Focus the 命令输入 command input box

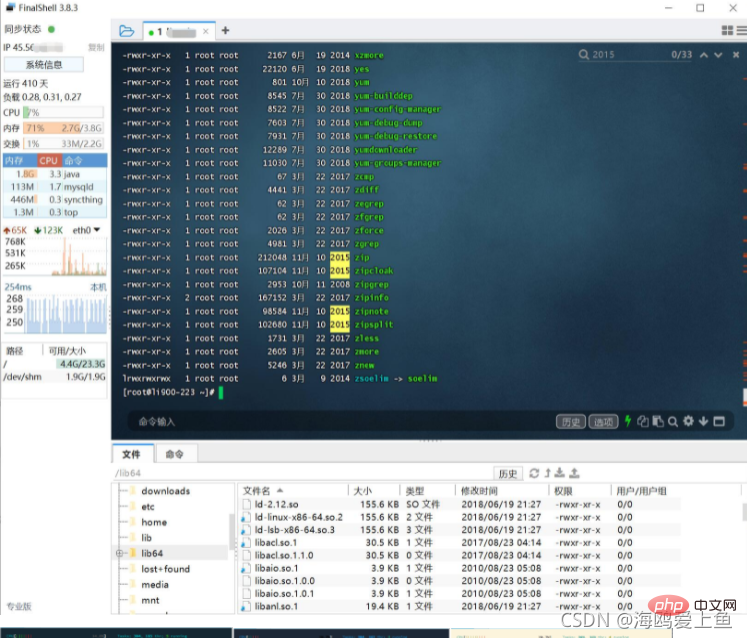pyautogui.click(x=343, y=422)
